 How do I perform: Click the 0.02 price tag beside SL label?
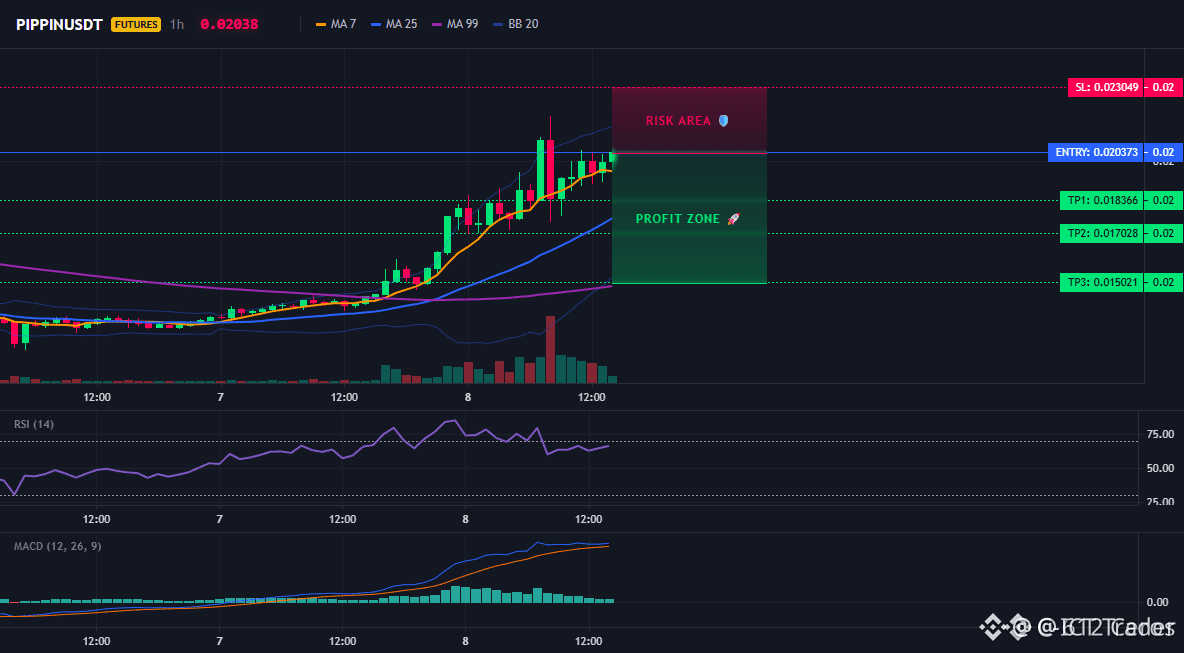(1164, 88)
